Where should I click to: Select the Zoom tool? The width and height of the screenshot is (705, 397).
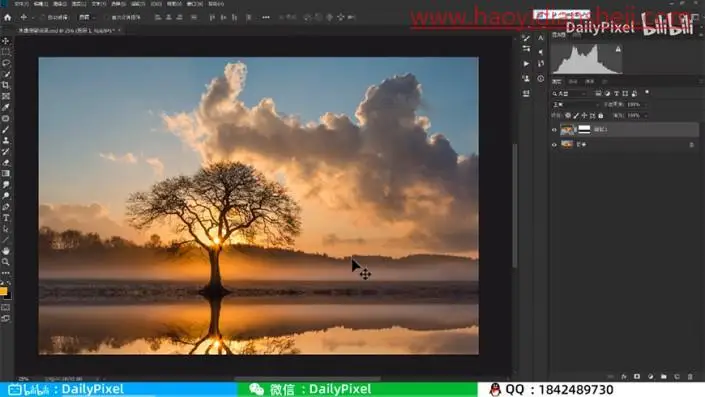[6, 262]
